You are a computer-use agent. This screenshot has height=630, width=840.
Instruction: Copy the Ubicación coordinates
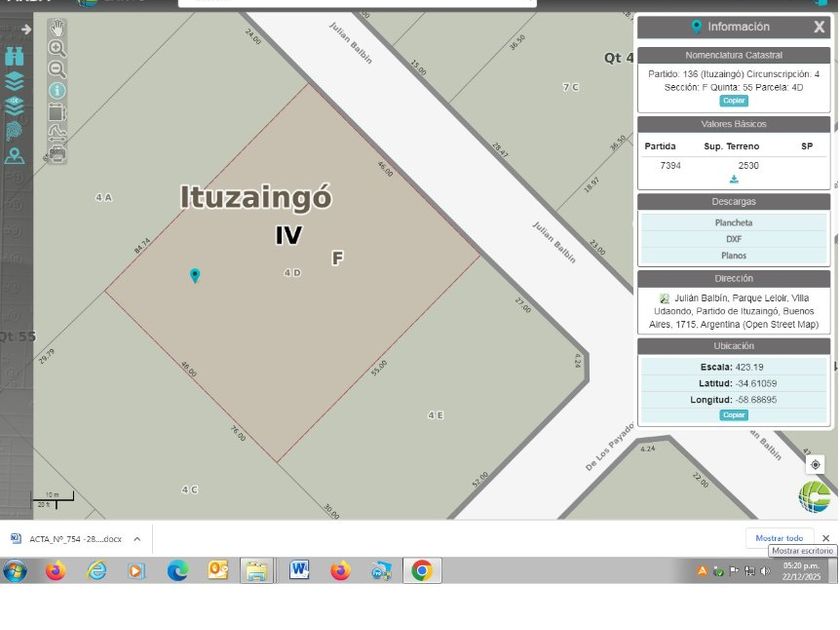coord(733,415)
